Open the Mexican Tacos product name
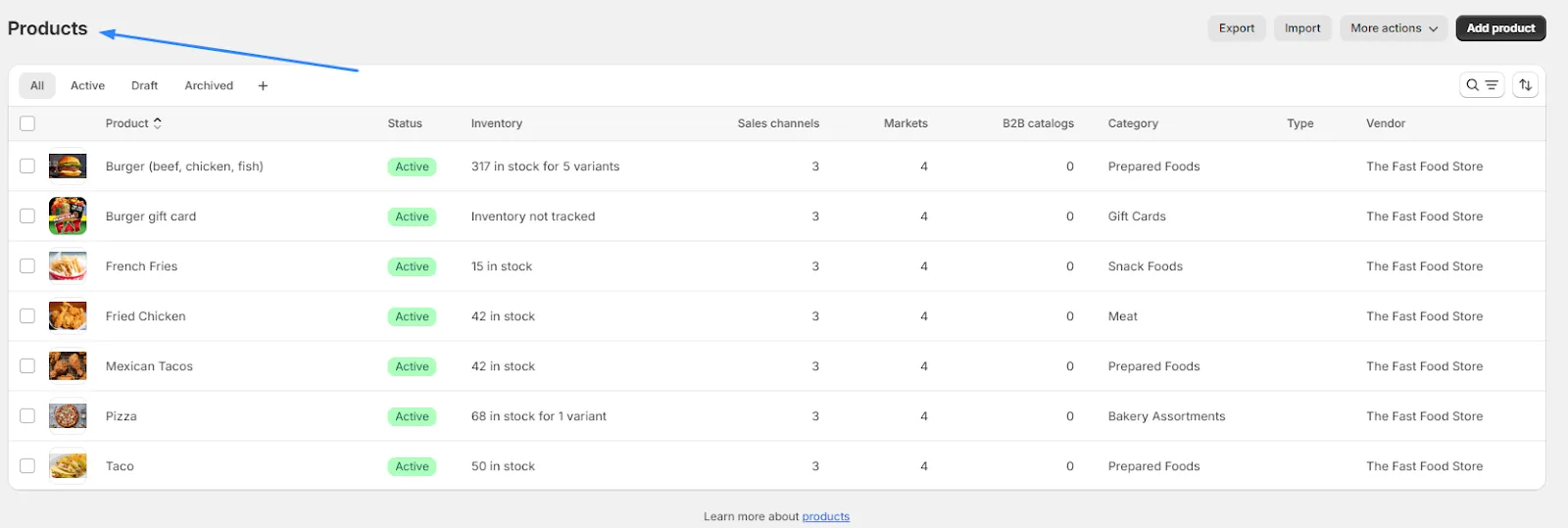Screen dimensions: 1568x528 pyautogui.click(x=149, y=366)
